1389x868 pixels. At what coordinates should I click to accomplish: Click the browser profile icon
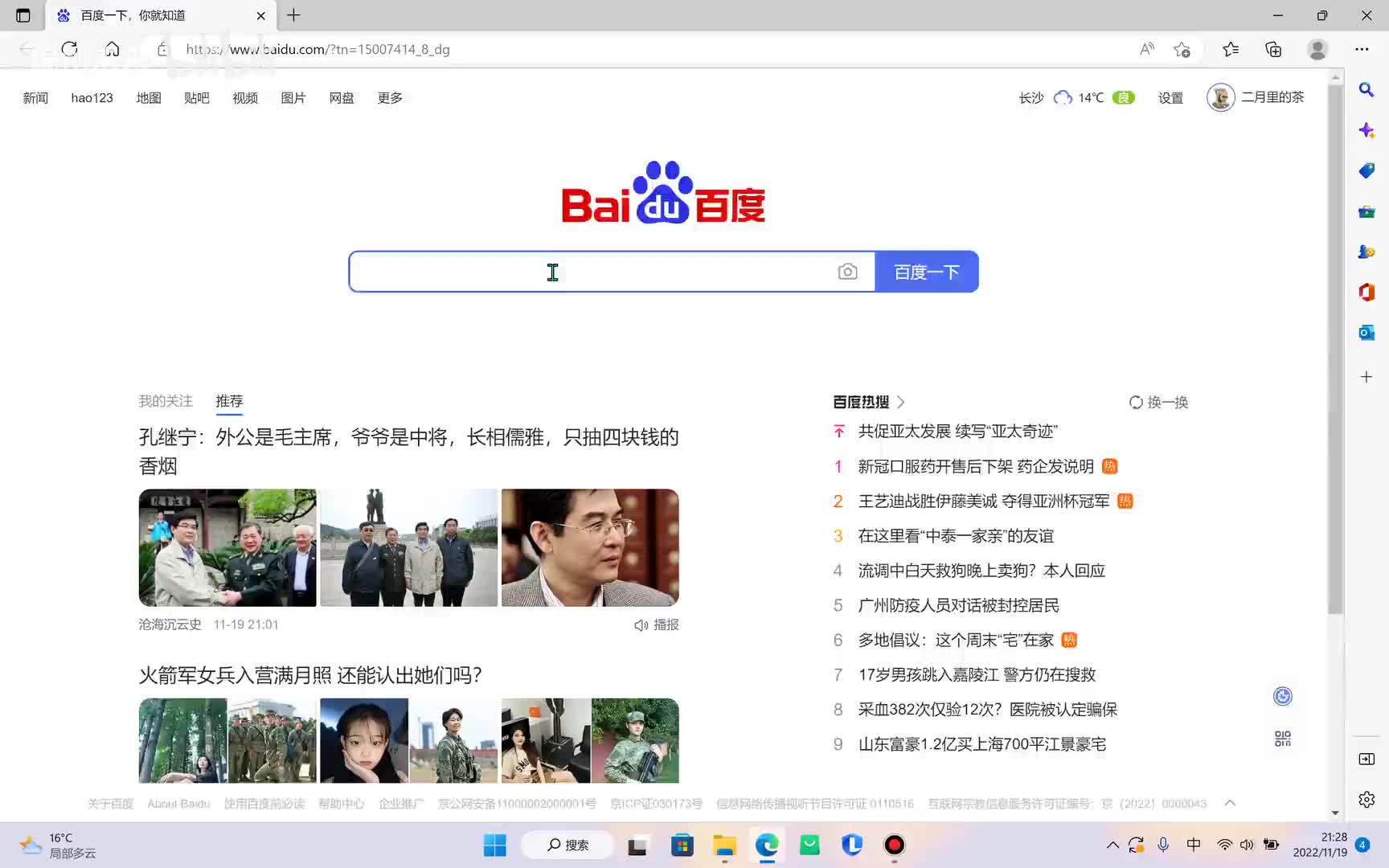click(x=1317, y=49)
